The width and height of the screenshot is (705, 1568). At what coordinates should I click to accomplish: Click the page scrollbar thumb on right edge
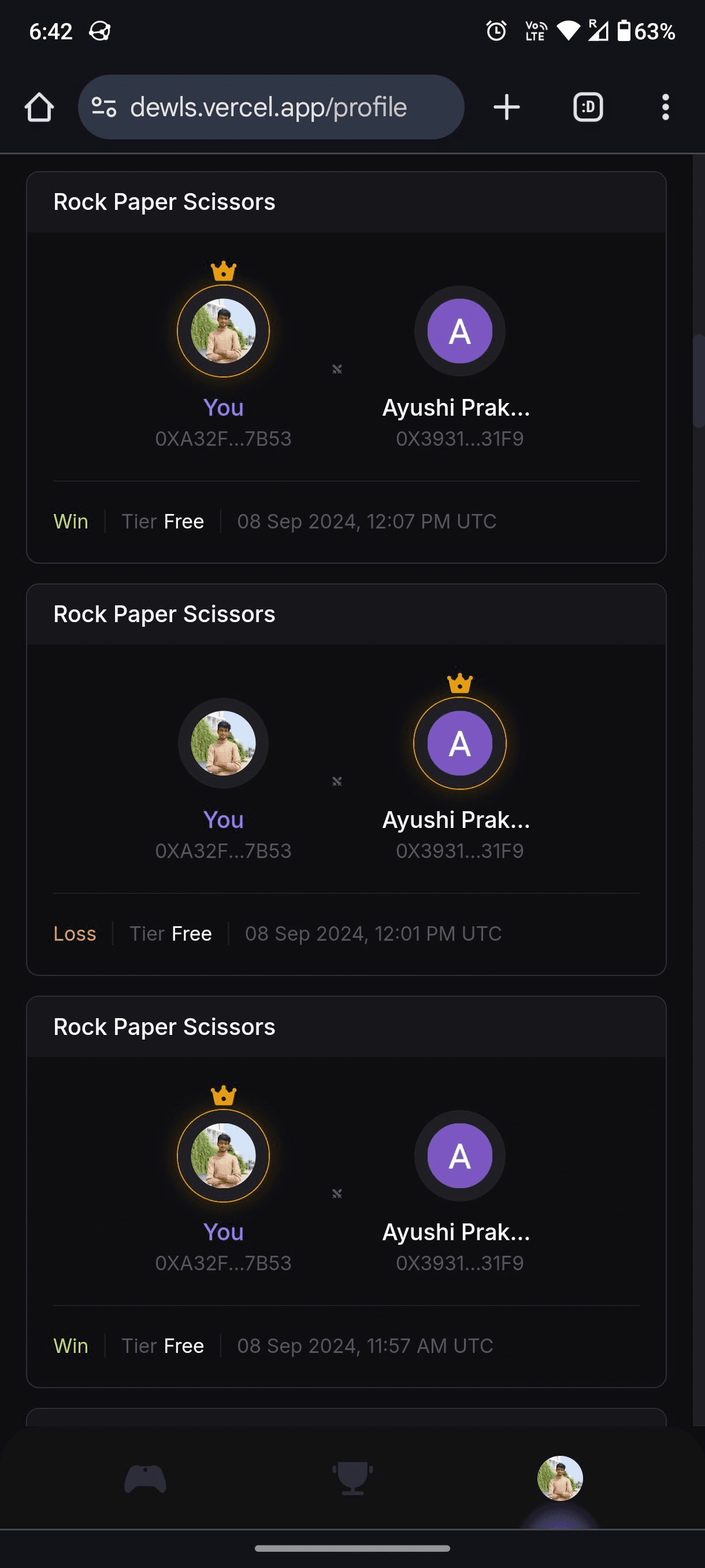(x=698, y=380)
